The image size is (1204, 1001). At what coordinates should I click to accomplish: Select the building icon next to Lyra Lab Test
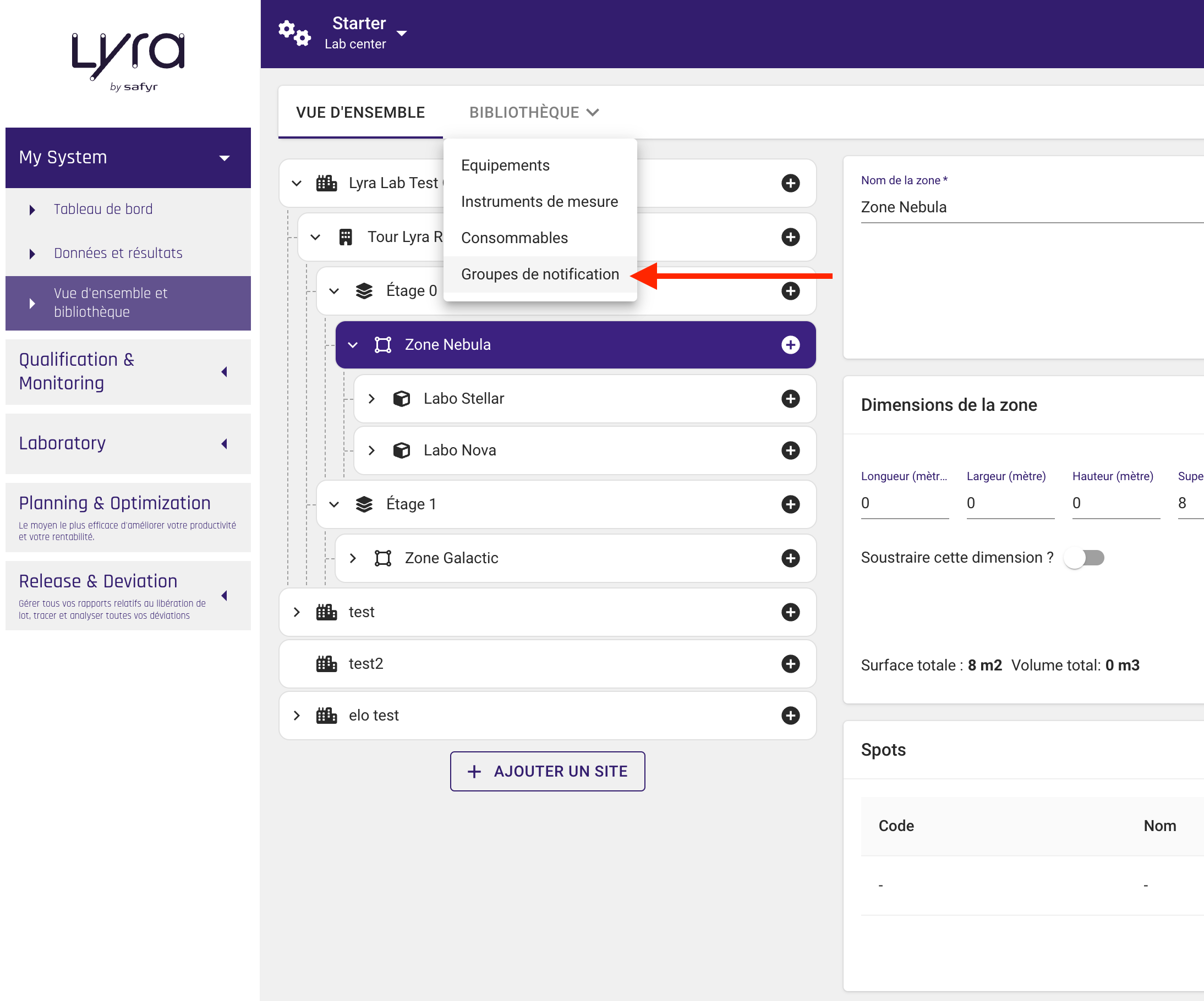coord(326,183)
